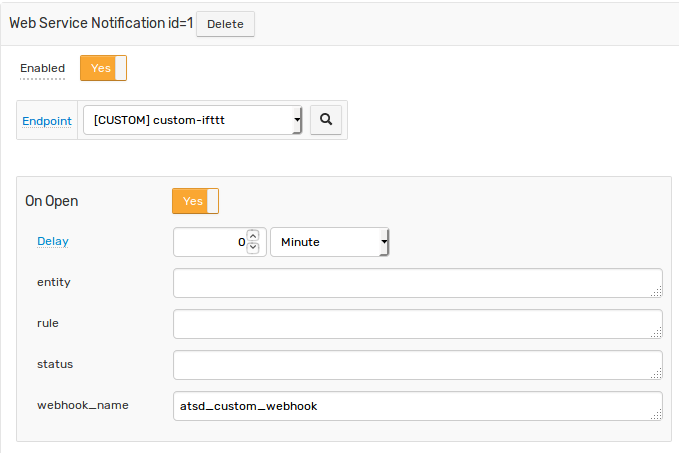Image resolution: width=679 pixels, height=453 pixels.
Task: Toggle the On Open switch
Action: [x=195, y=201]
